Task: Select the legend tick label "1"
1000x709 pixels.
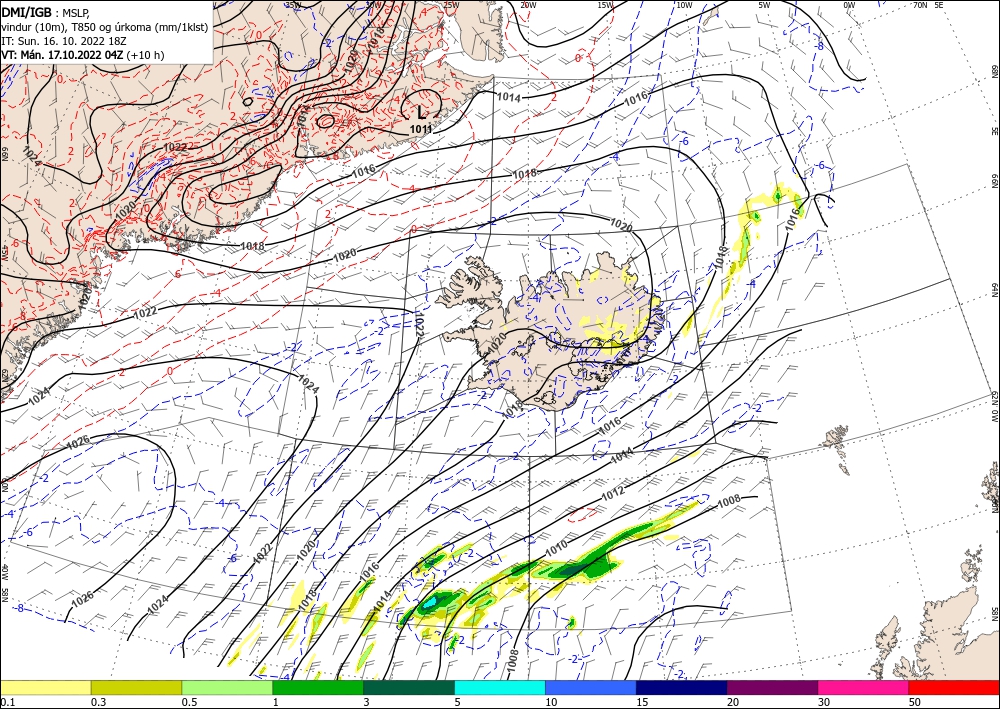Action: (x=276, y=702)
